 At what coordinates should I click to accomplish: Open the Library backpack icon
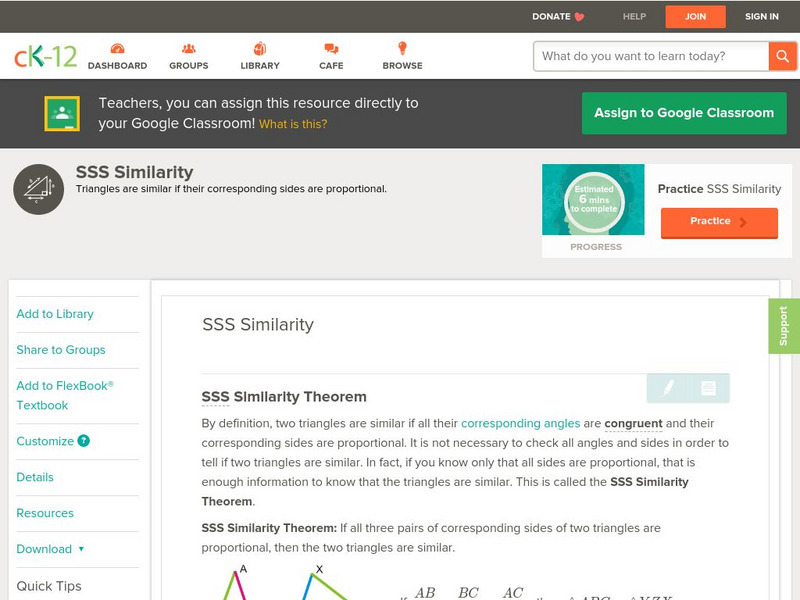(x=260, y=49)
